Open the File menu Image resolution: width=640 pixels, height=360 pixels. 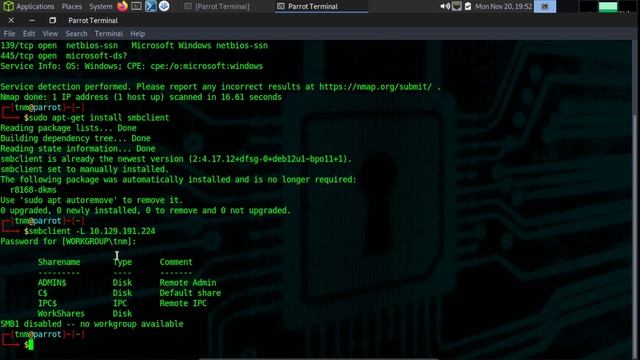pyautogui.click(x=9, y=34)
